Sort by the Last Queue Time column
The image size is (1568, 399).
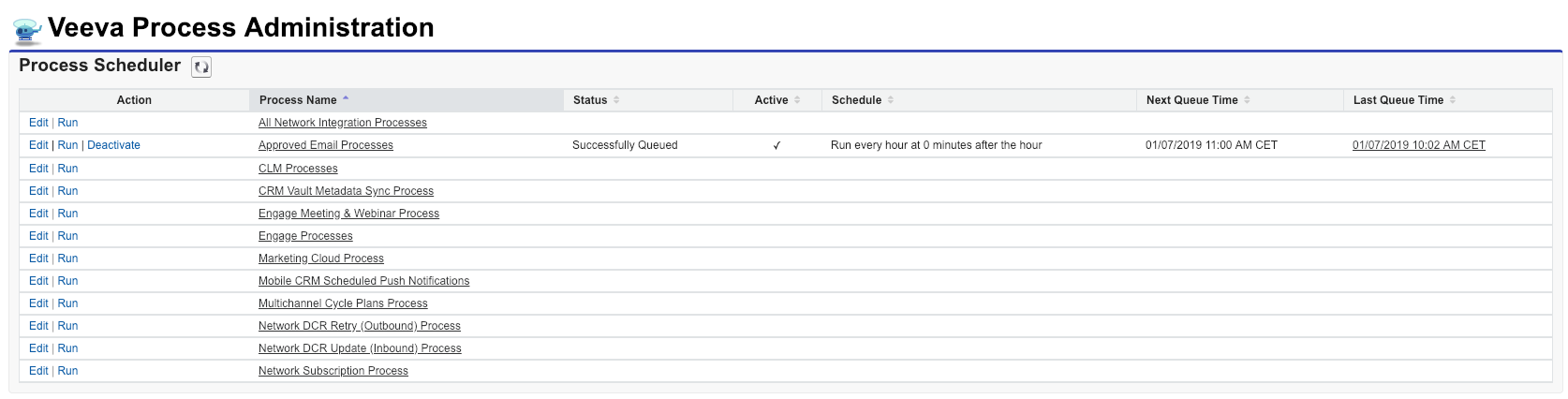1452,100
